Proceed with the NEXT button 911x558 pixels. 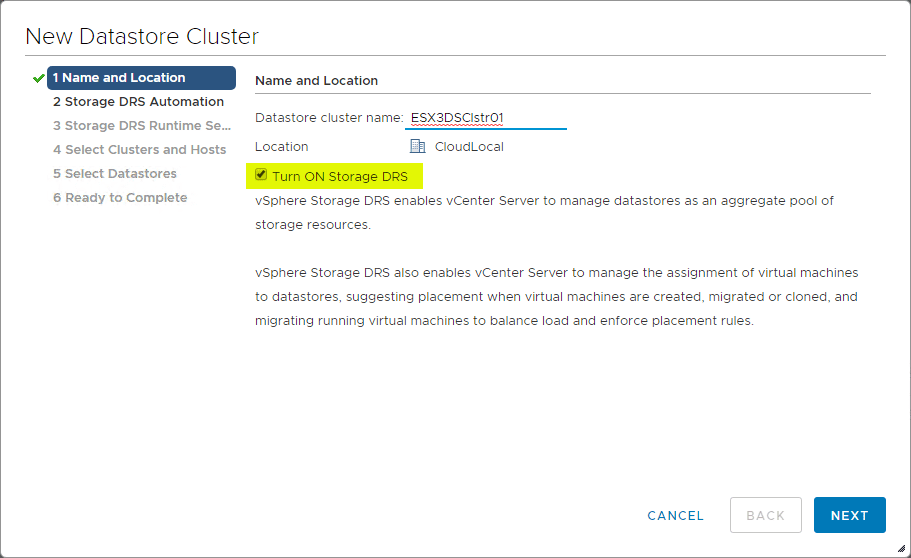[x=849, y=515]
